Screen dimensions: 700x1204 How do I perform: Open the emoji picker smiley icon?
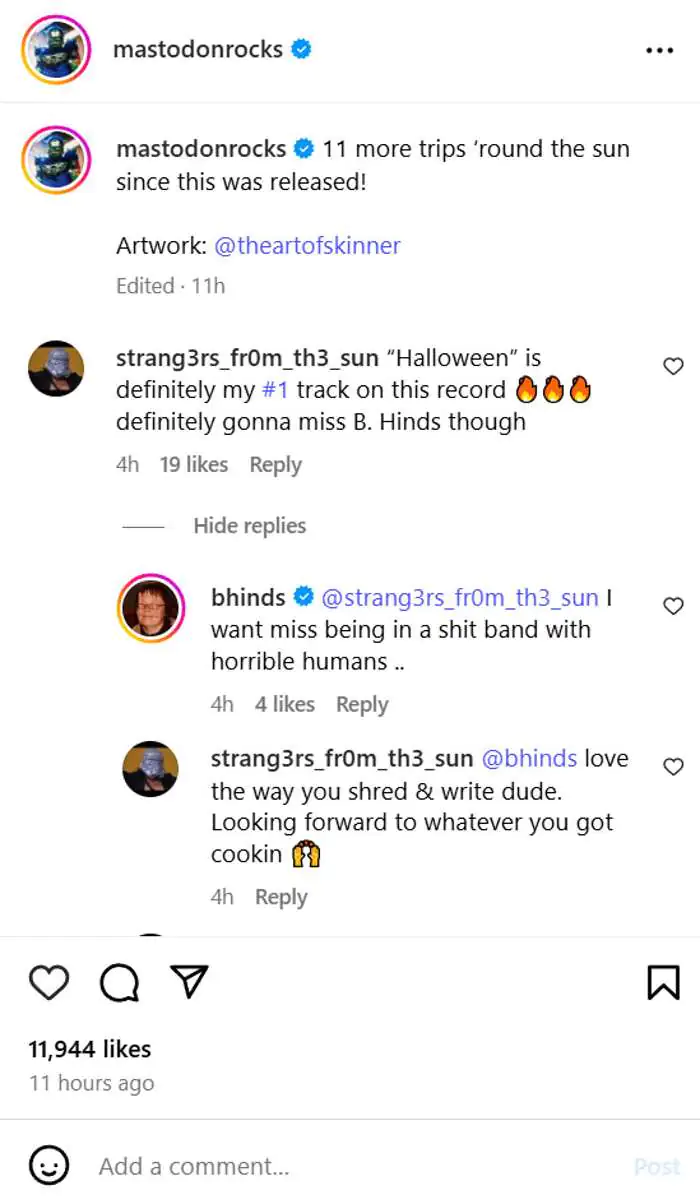click(x=49, y=1166)
